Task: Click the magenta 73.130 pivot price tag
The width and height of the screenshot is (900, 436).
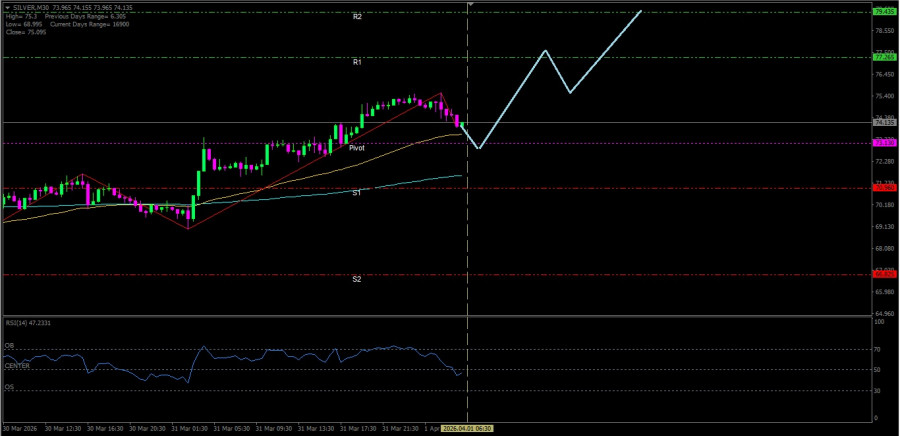Action: pos(883,143)
